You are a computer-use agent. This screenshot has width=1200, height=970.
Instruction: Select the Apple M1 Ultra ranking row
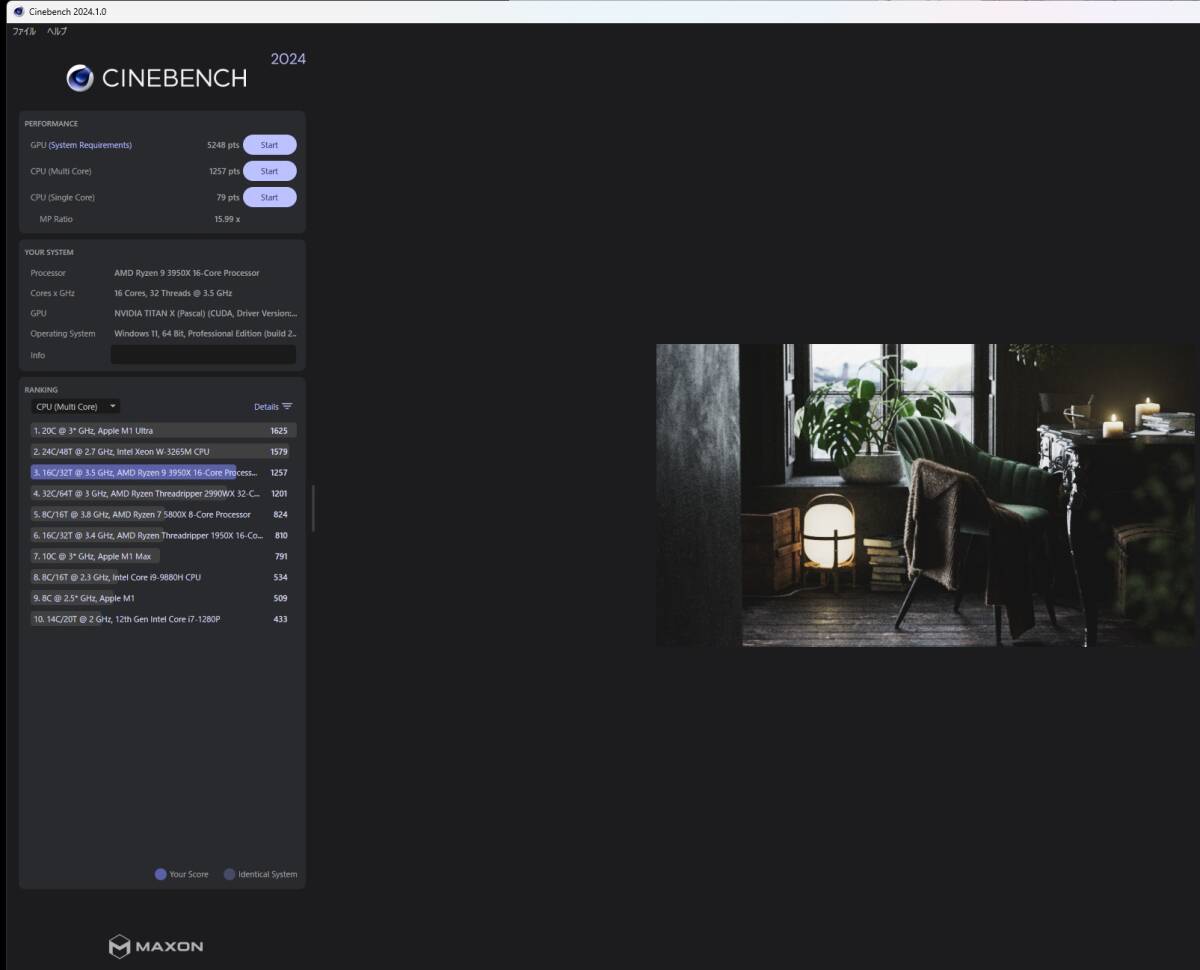point(163,431)
